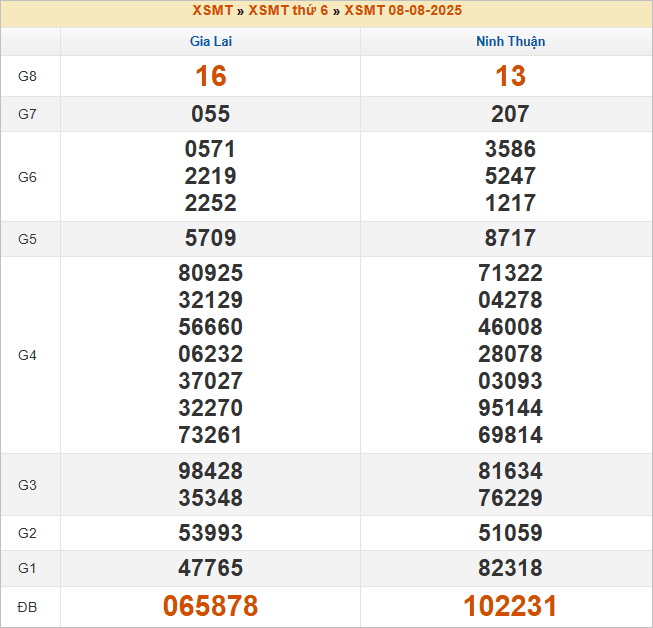Click G3 number 81634
The width and height of the screenshot is (653, 628).
(511, 471)
